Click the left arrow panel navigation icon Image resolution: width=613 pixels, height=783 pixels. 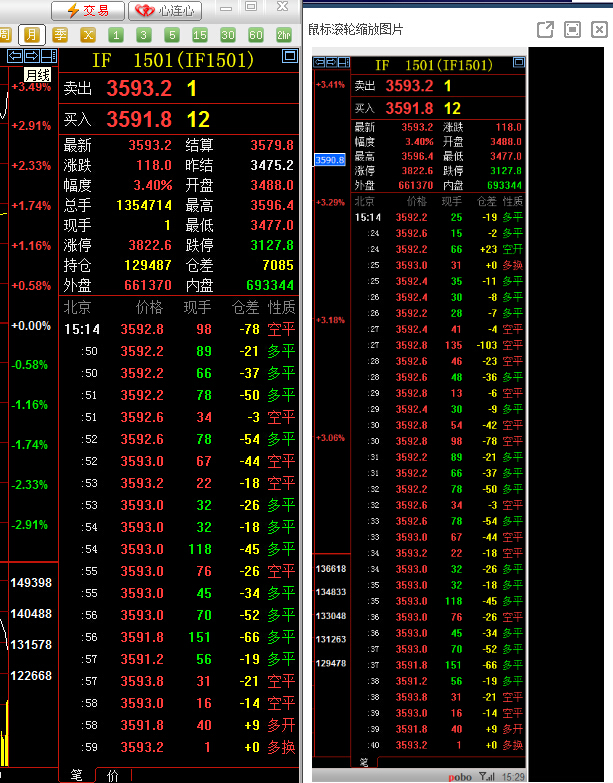coord(15,55)
